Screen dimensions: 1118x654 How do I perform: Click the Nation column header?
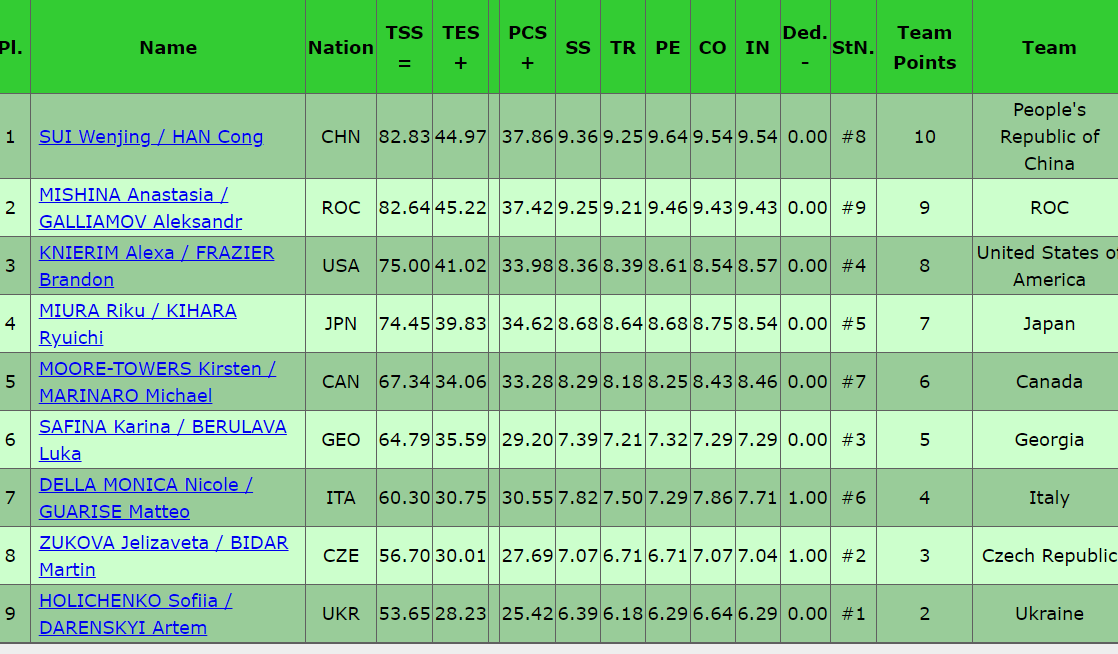(341, 47)
